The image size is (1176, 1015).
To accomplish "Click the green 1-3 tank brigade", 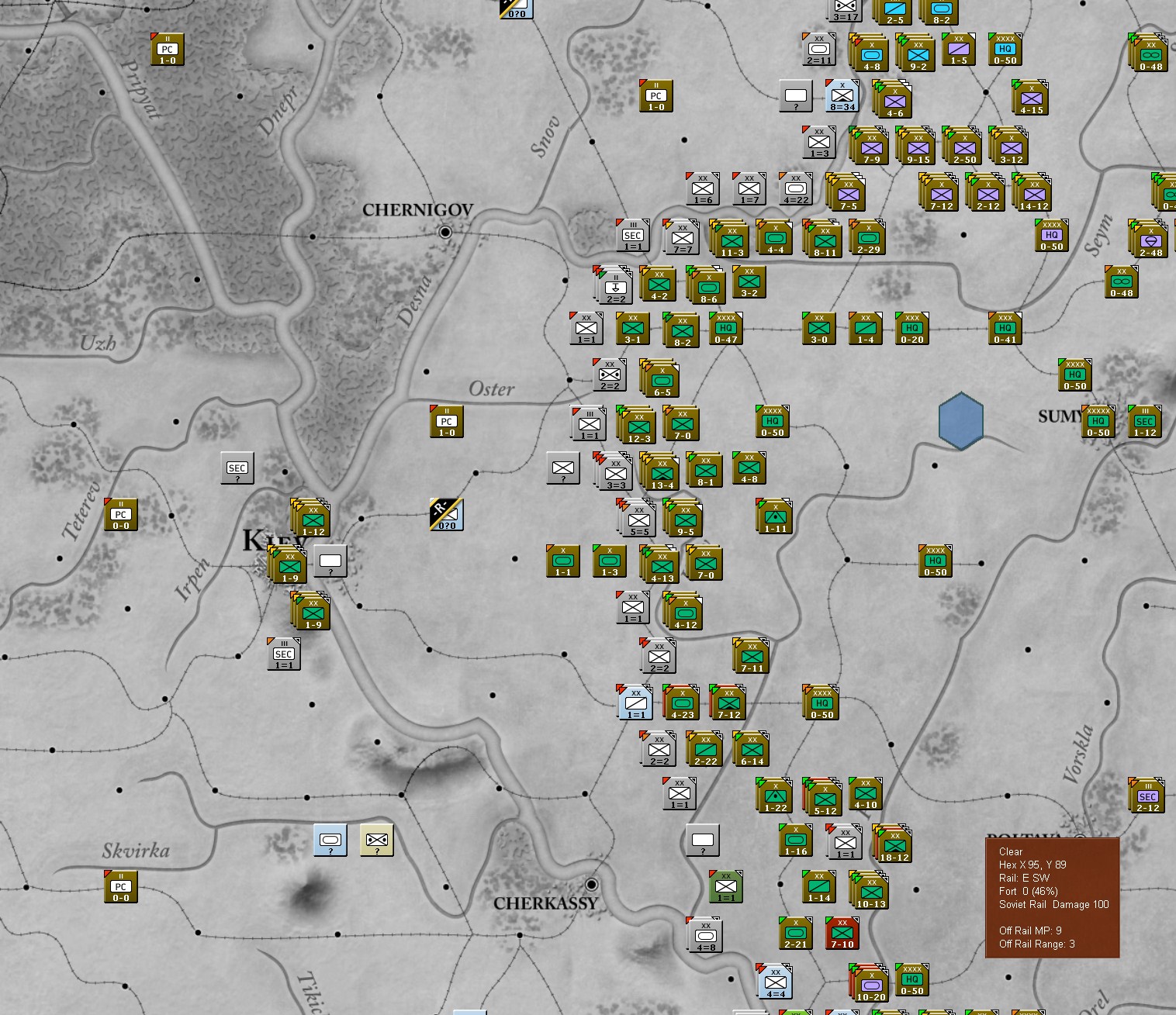I will [x=610, y=561].
